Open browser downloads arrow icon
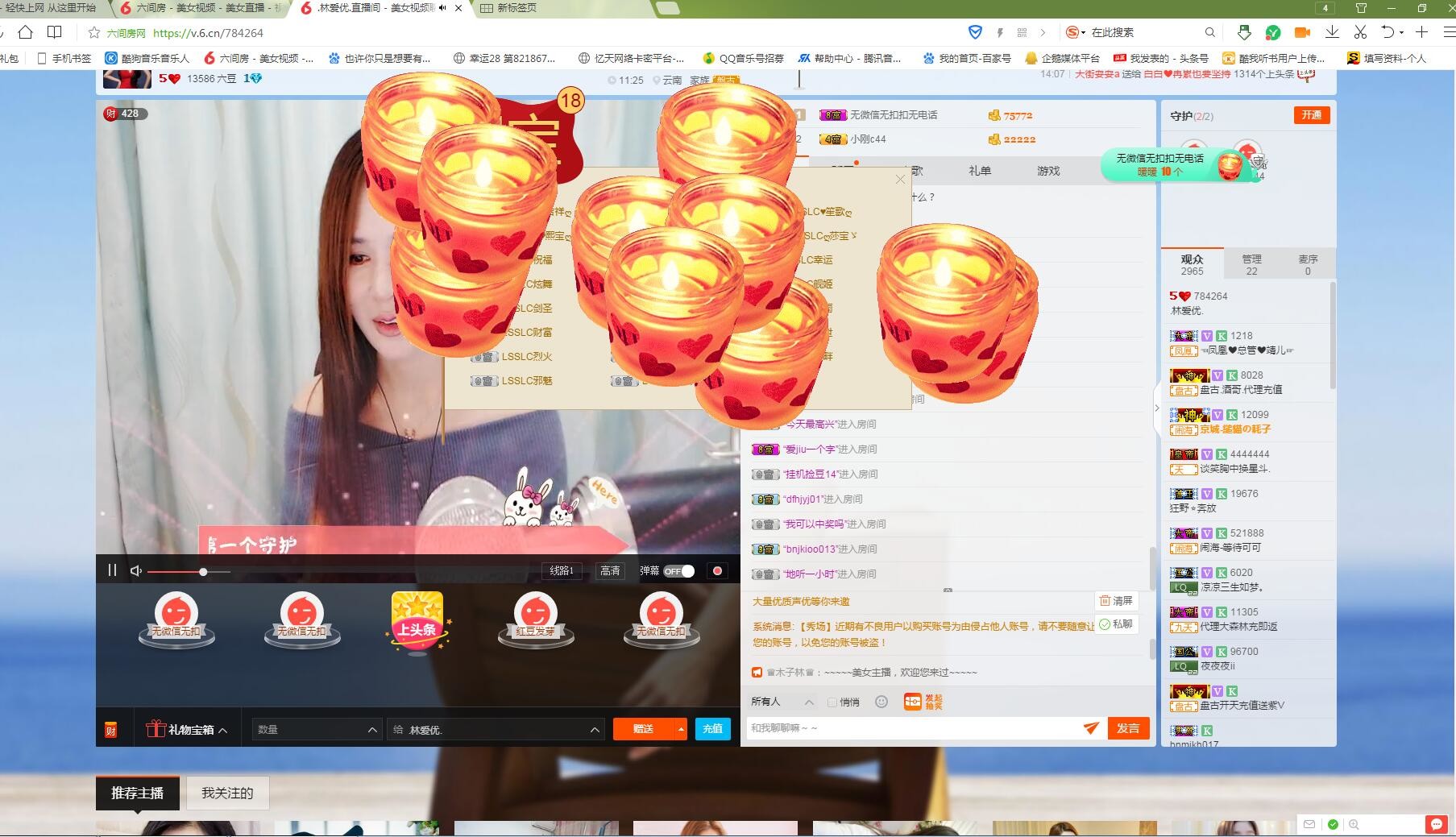 point(1332,32)
